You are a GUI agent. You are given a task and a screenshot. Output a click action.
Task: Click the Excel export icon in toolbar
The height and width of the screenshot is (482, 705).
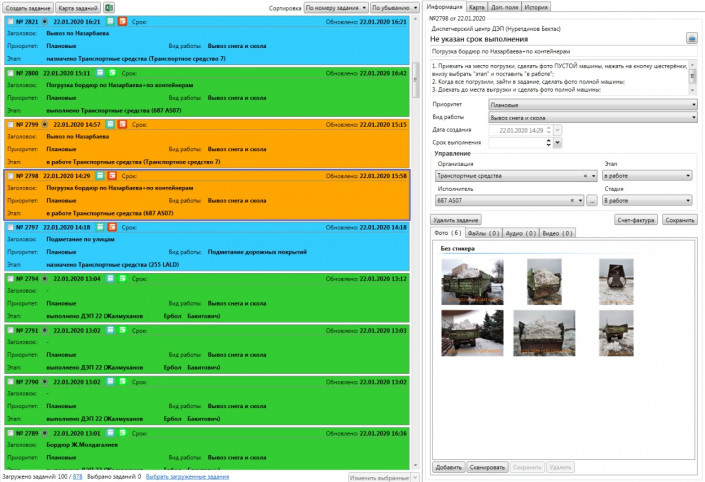click(x=110, y=7)
